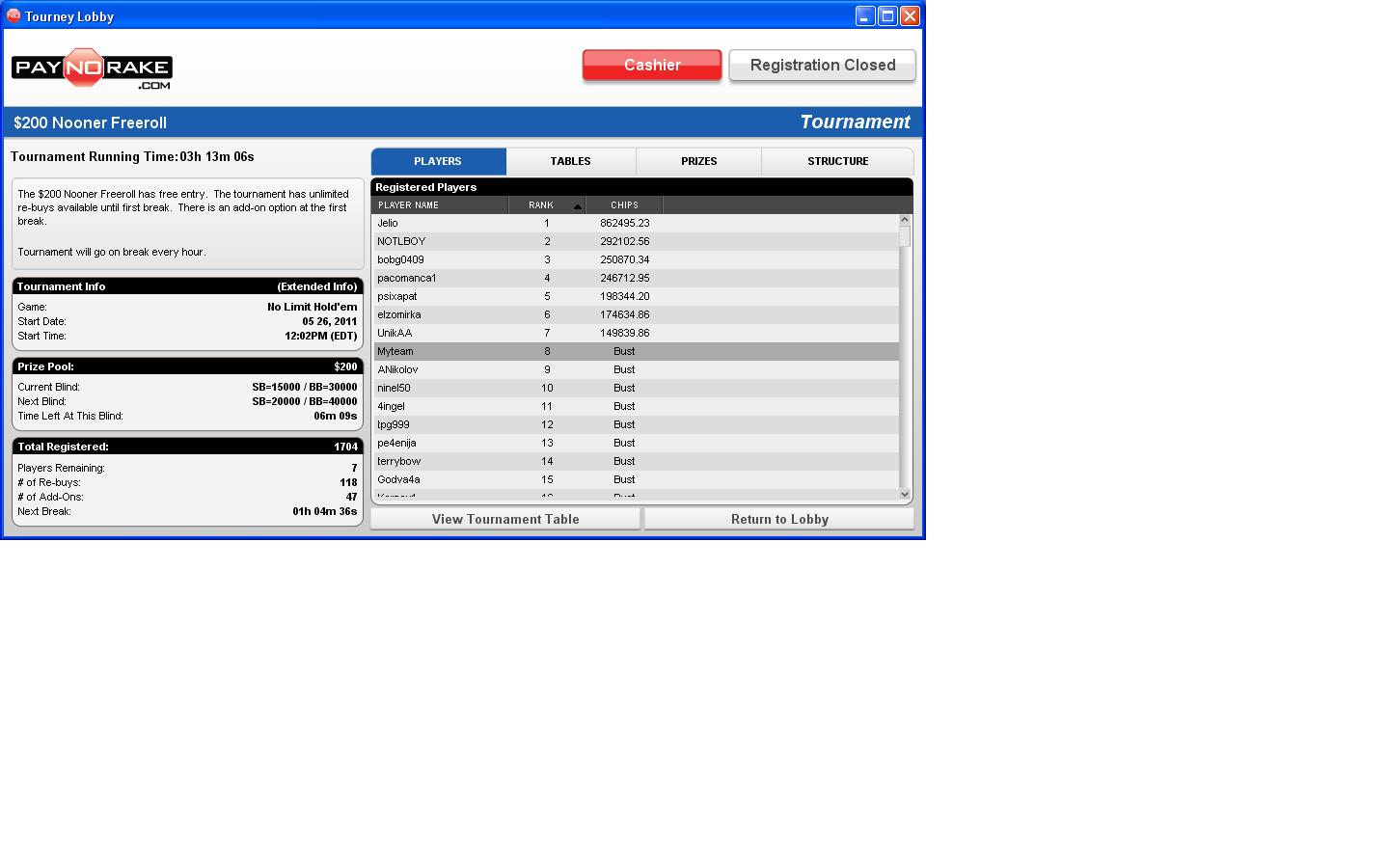Click the PayNoRake.com logo
1389x868 pixels.
click(92, 69)
